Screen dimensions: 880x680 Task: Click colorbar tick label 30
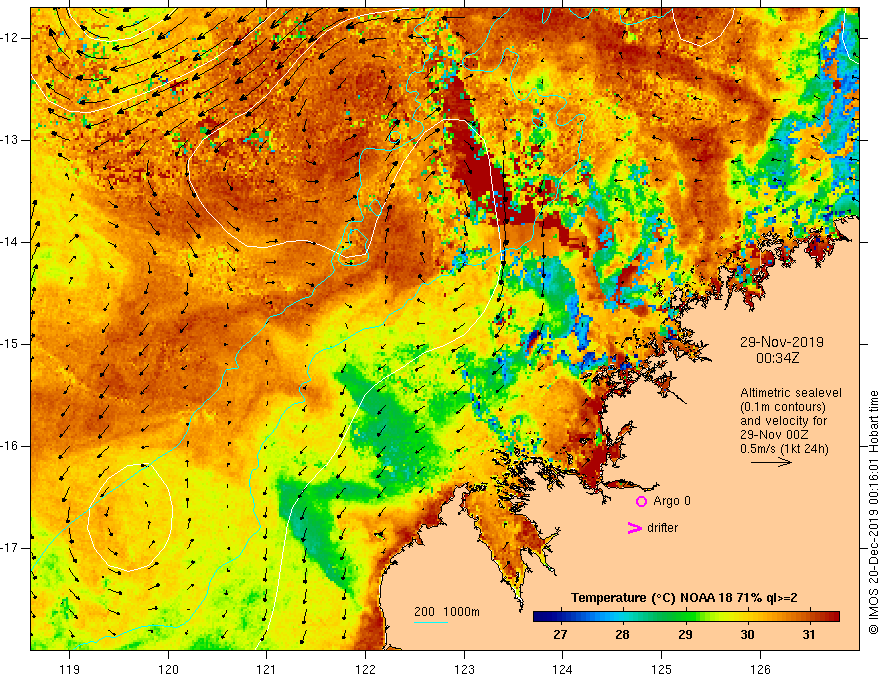coord(747,635)
